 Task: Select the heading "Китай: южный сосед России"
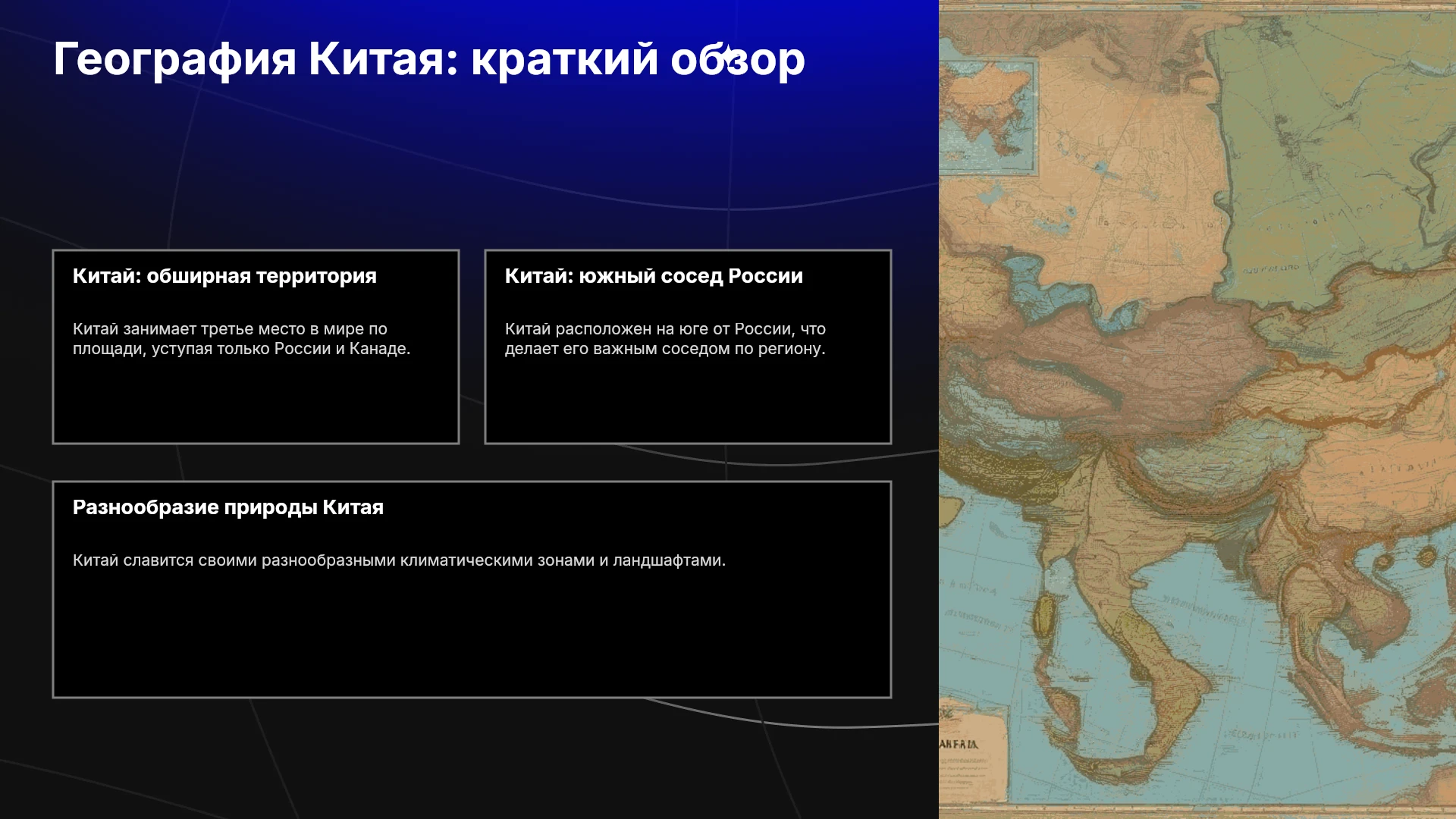pos(654,276)
